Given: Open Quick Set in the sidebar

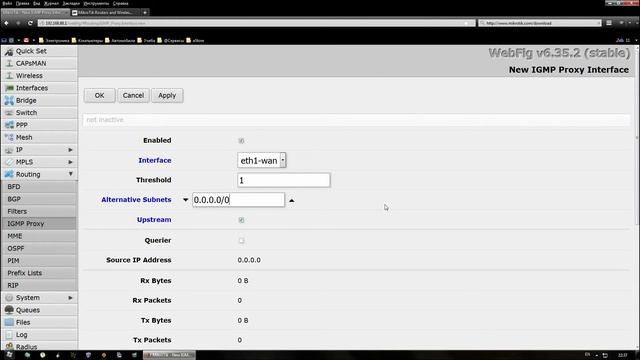Looking at the screenshot, I should [x=39, y=51].
